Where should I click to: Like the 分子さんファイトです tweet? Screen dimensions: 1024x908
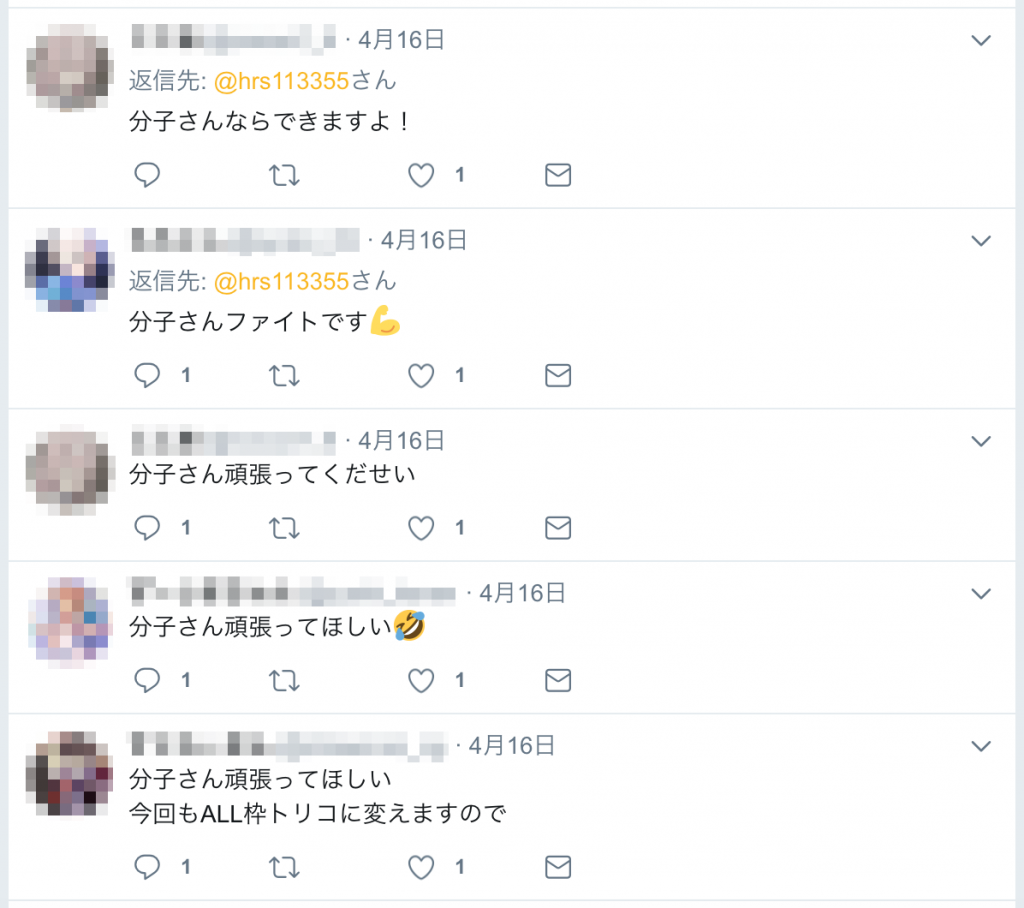click(421, 376)
